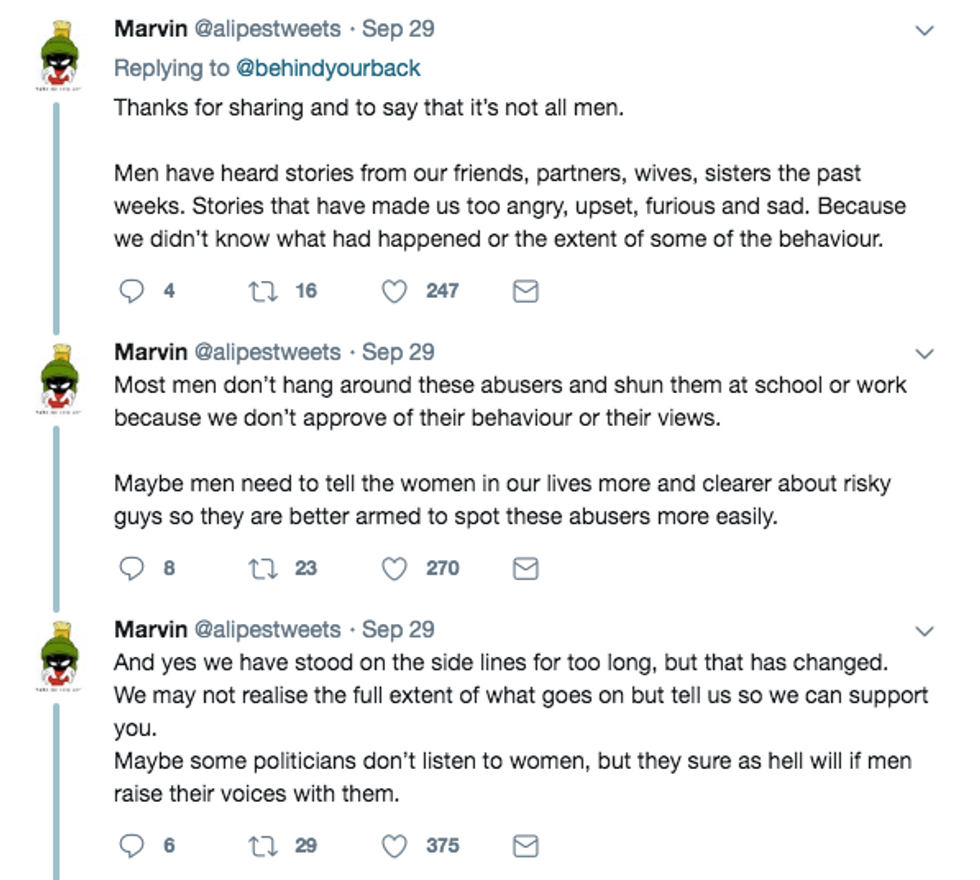The image size is (980, 880).
Task: Click the envelope icon on the third tweet
Action: (x=524, y=844)
